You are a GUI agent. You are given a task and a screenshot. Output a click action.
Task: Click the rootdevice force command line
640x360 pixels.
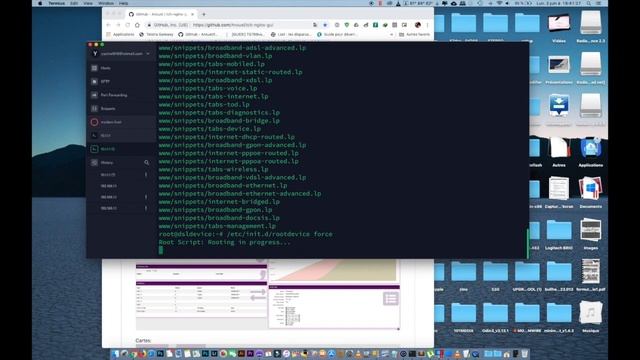245,234
